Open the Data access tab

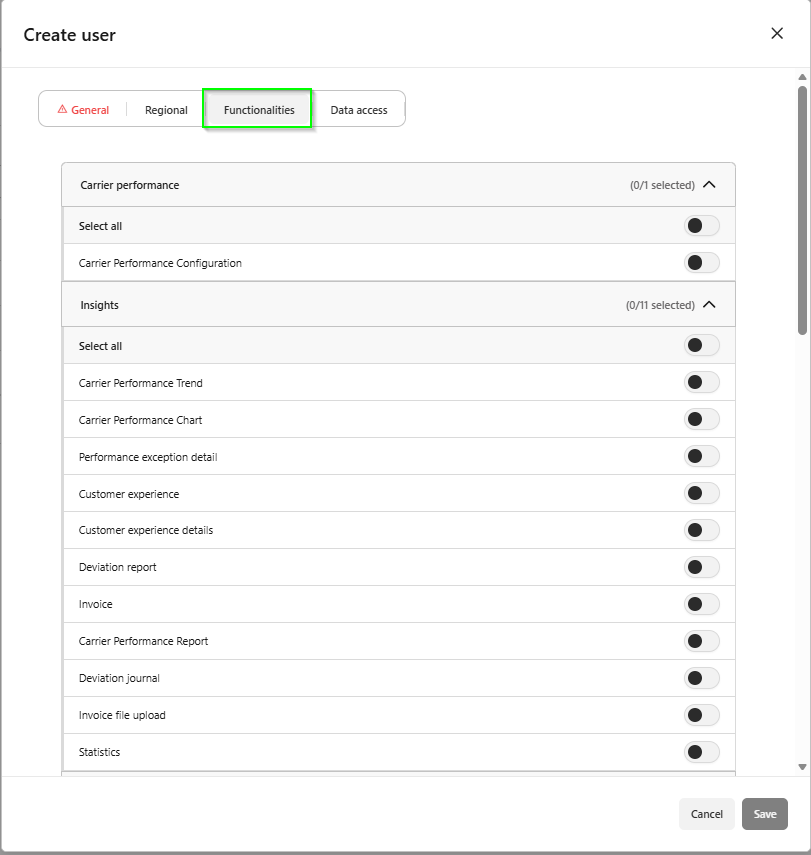point(359,110)
